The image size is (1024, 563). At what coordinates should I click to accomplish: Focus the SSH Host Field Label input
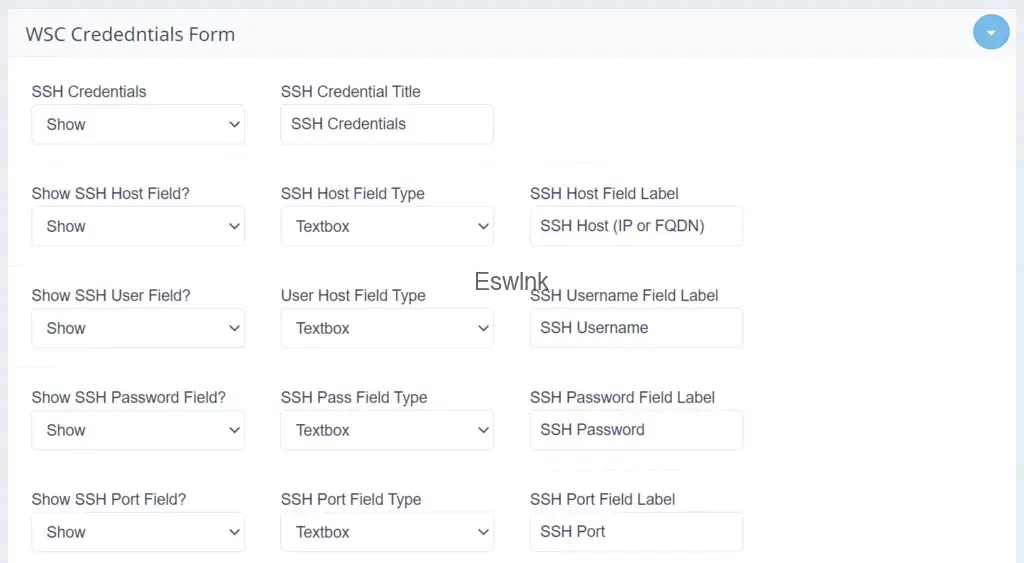636,226
